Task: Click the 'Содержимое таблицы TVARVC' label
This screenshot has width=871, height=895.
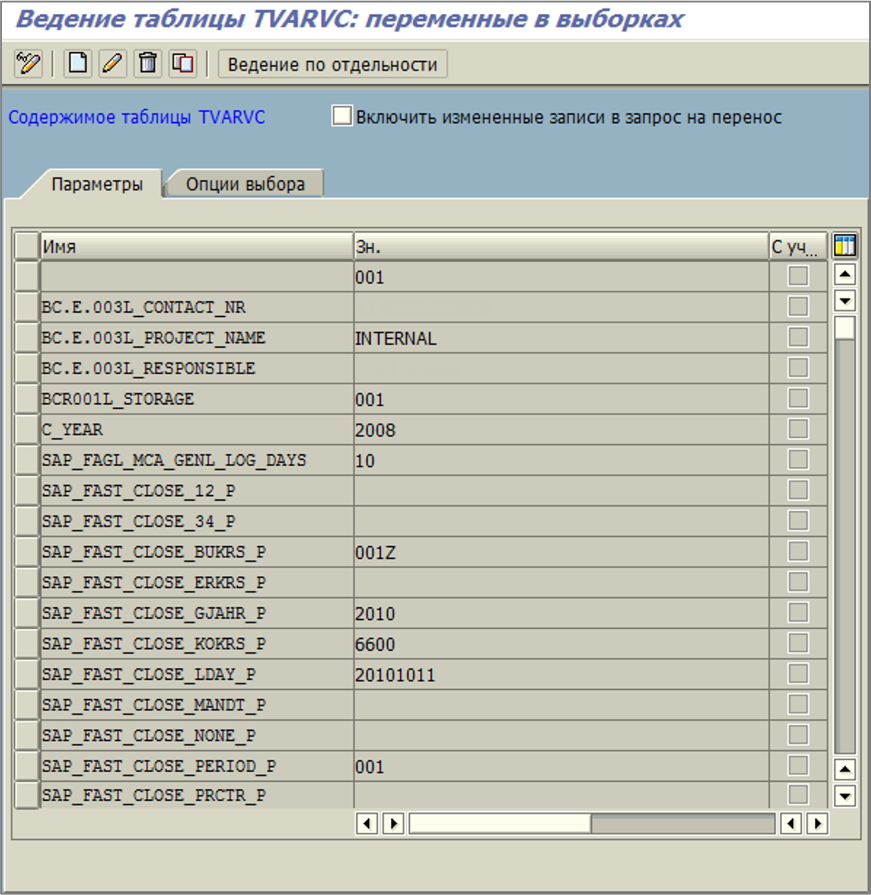Action: (x=136, y=117)
